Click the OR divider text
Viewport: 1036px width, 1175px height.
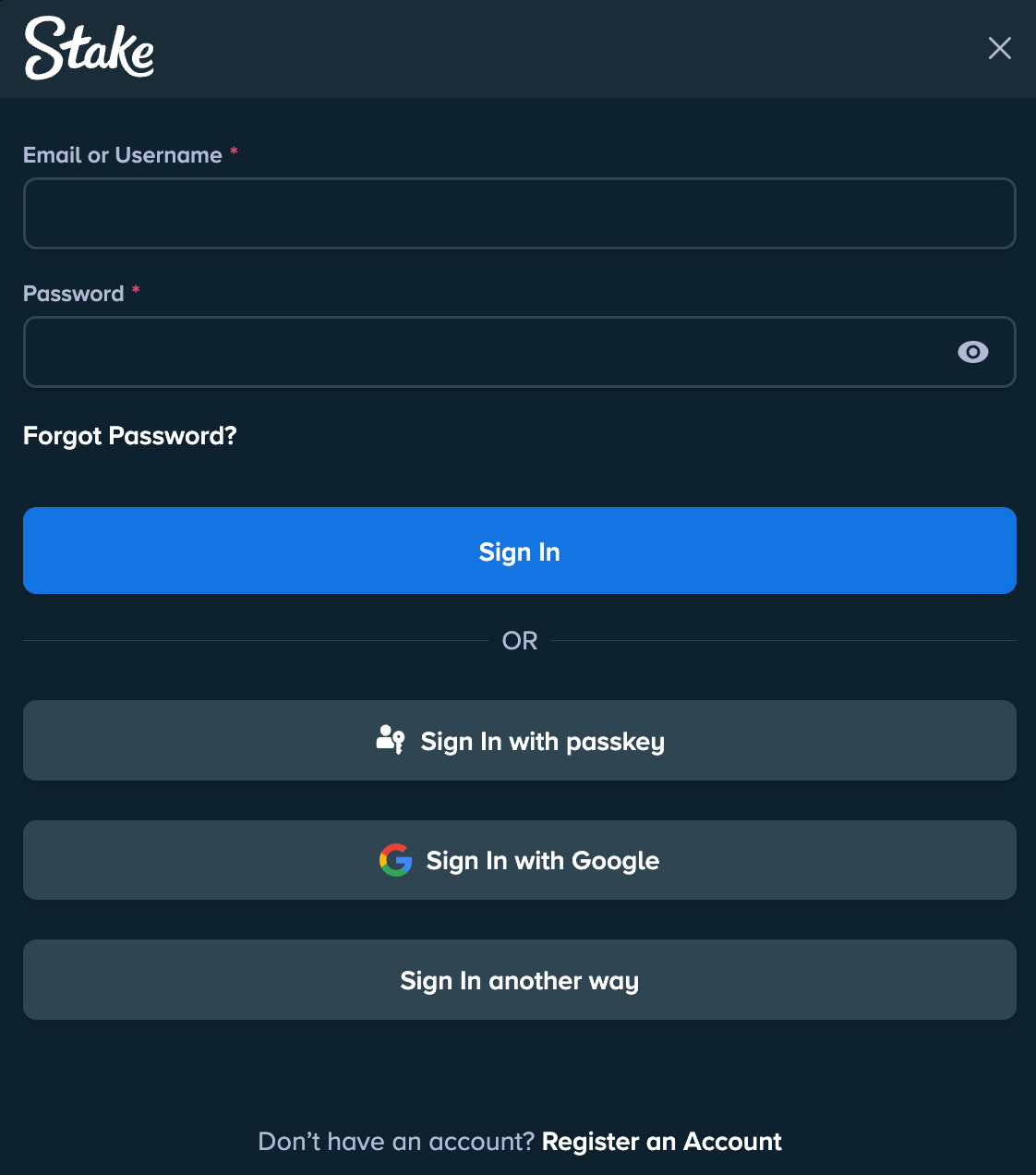click(520, 641)
